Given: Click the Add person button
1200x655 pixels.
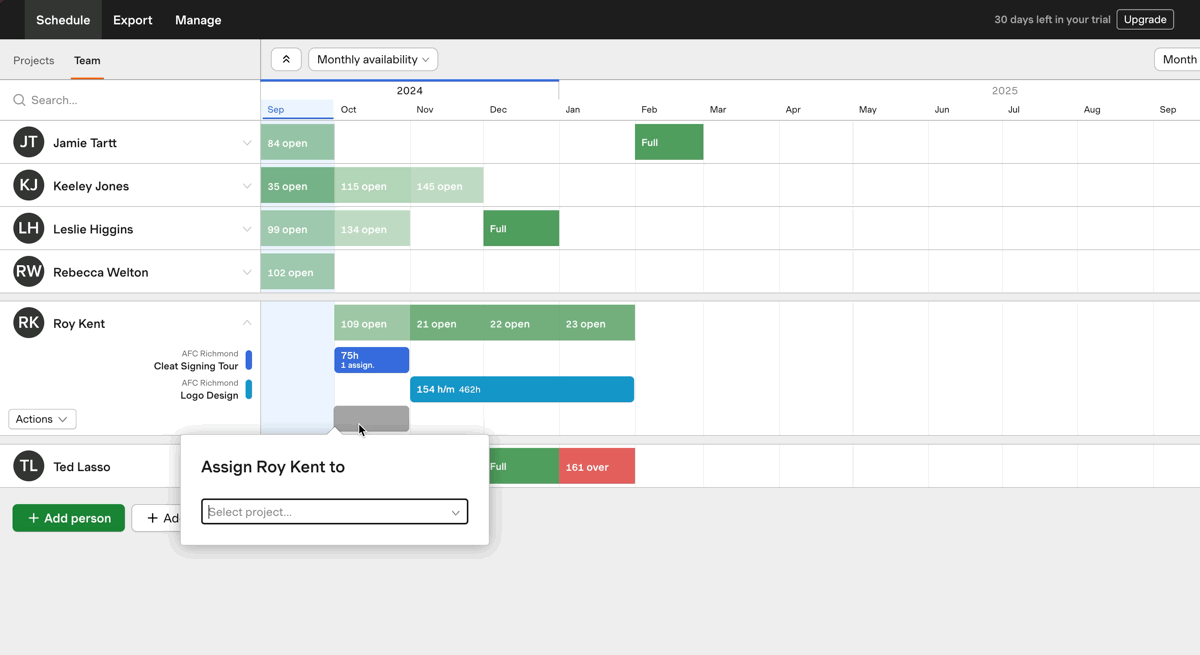Looking at the screenshot, I should pyautogui.click(x=69, y=518).
